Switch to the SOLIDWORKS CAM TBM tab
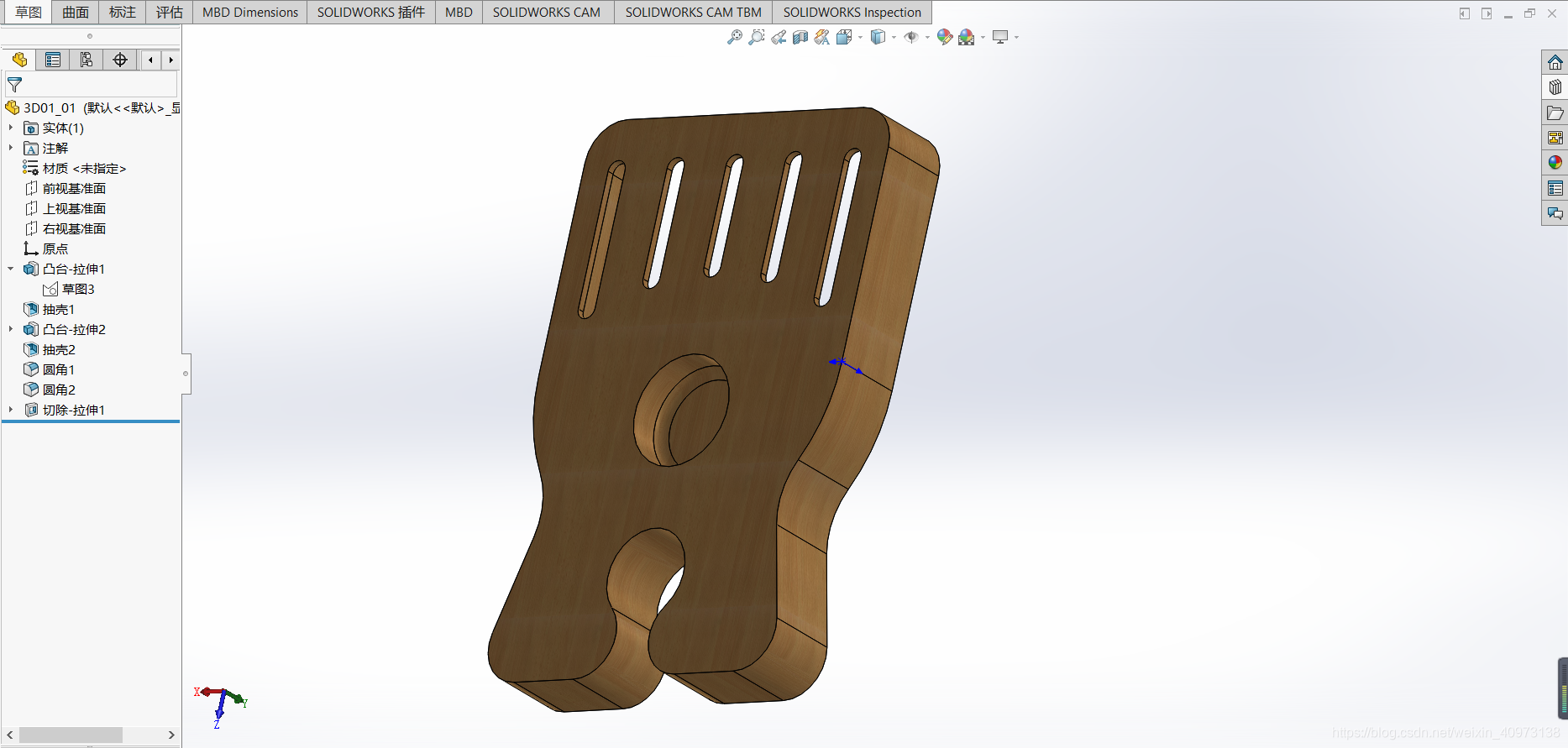The width and height of the screenshot is (1568, 748). tap(694, 12)
